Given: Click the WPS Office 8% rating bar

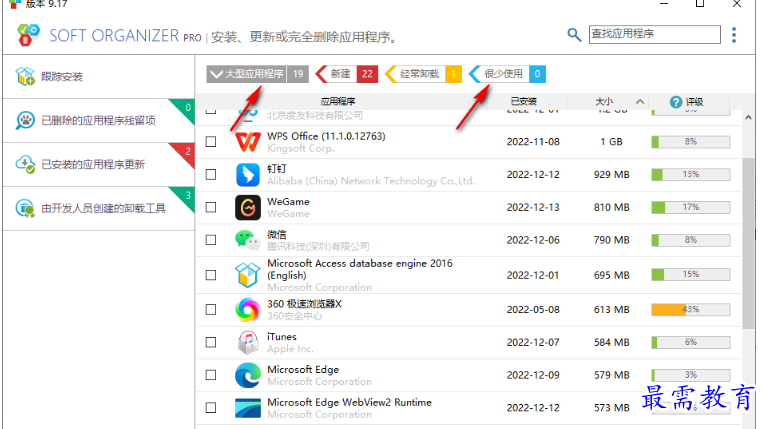Looking at the screenshot, I should click(x=691, y=142).
